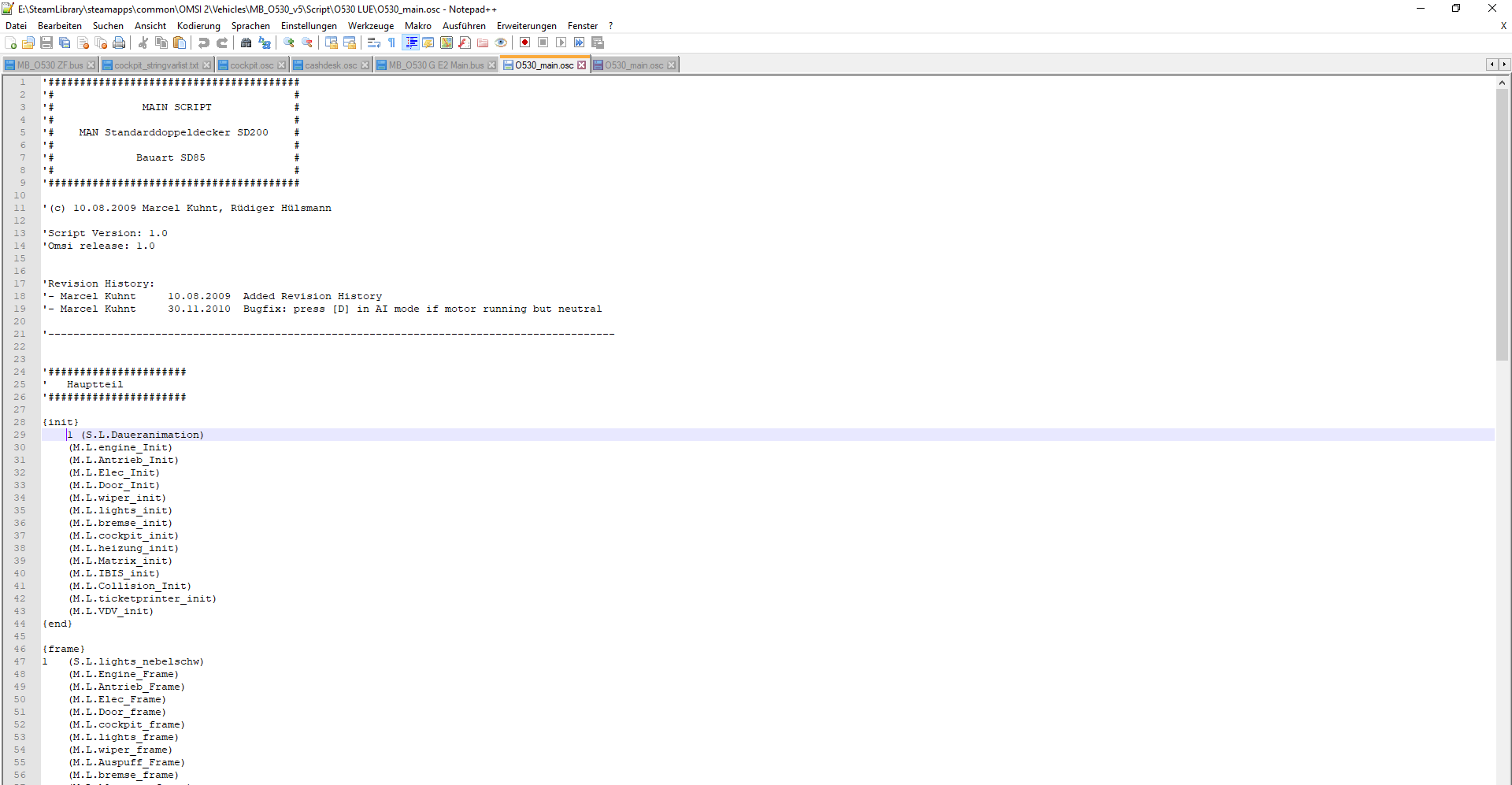Close the MB_O530 ZF.bus tab
This screenshot has width=1512, height=785.
pos(91,65)
